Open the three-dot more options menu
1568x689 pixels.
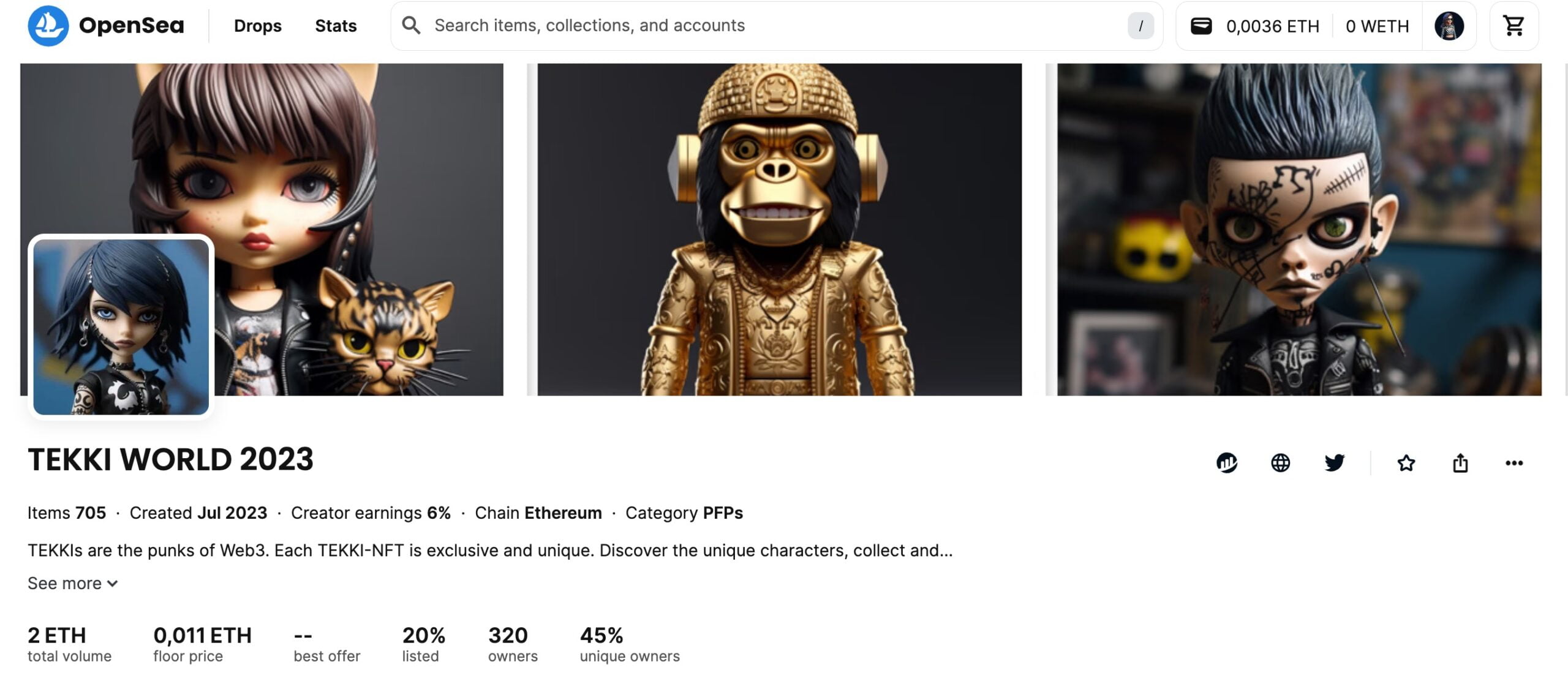pyautogui.click(x=1513, y=462)
